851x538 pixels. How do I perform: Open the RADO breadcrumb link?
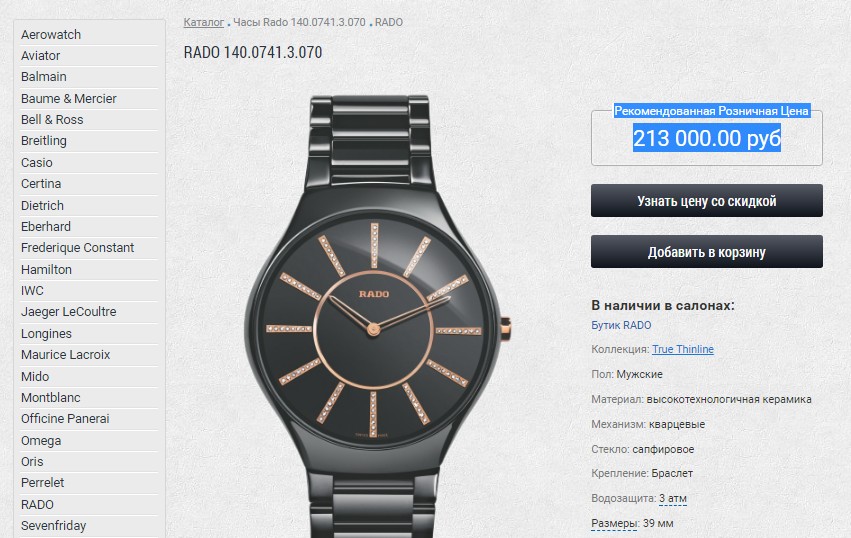click(389, 22)
